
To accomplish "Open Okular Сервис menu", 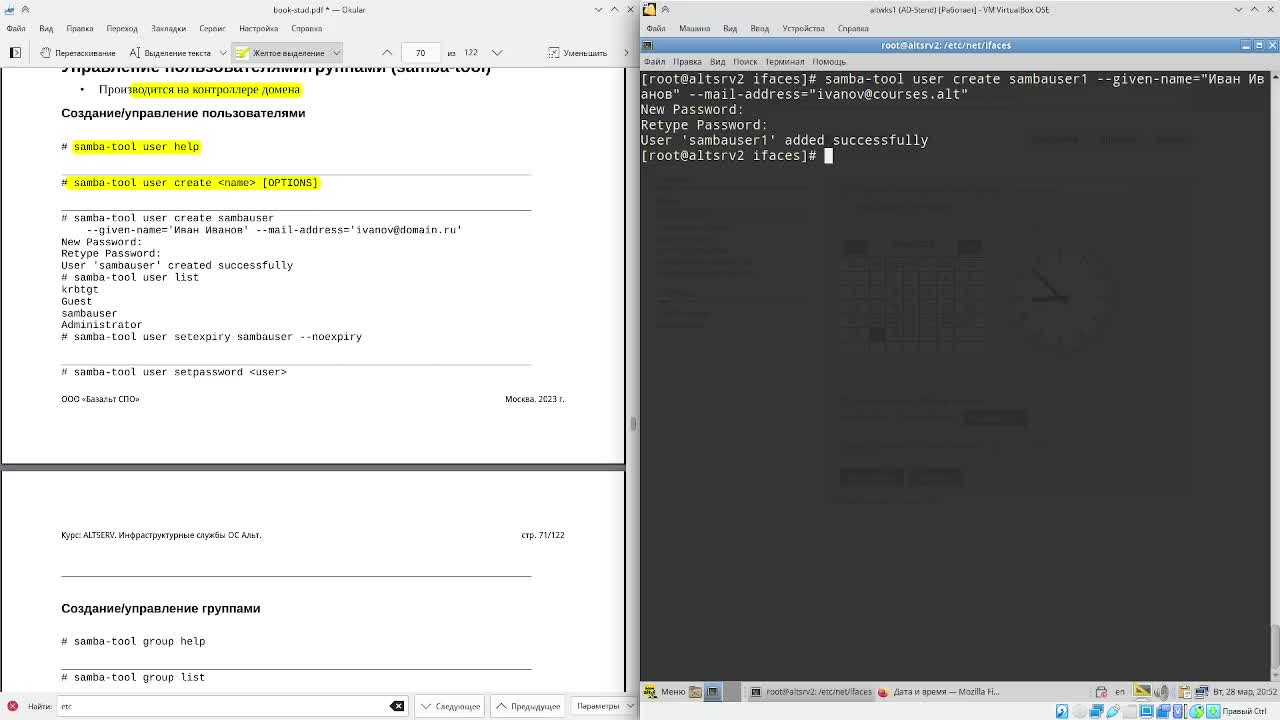I will 212,28.
